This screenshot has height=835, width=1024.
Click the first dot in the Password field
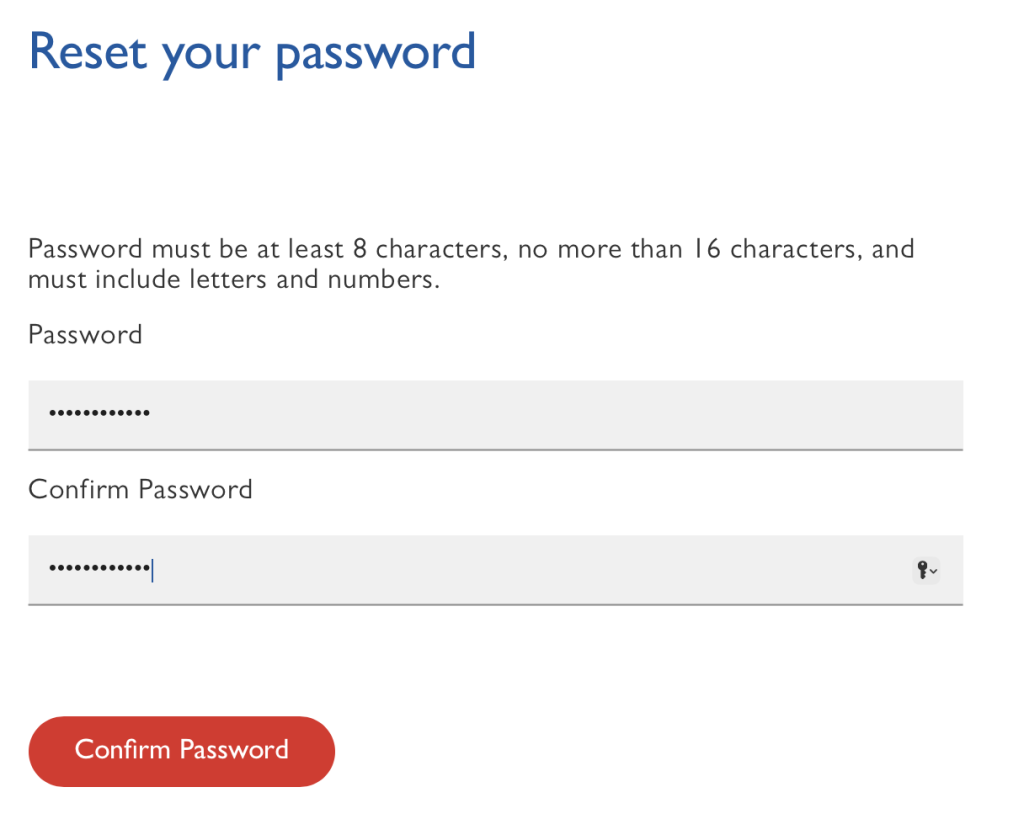[x=53, y=414]
